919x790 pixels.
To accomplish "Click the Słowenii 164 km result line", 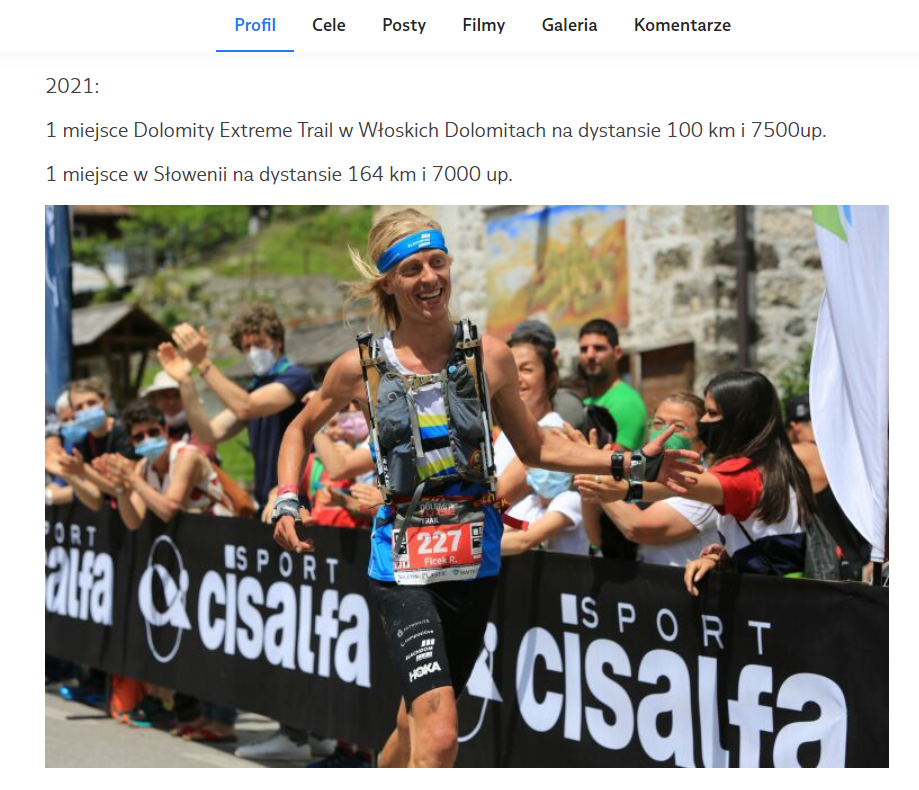I will coord(279,174).
